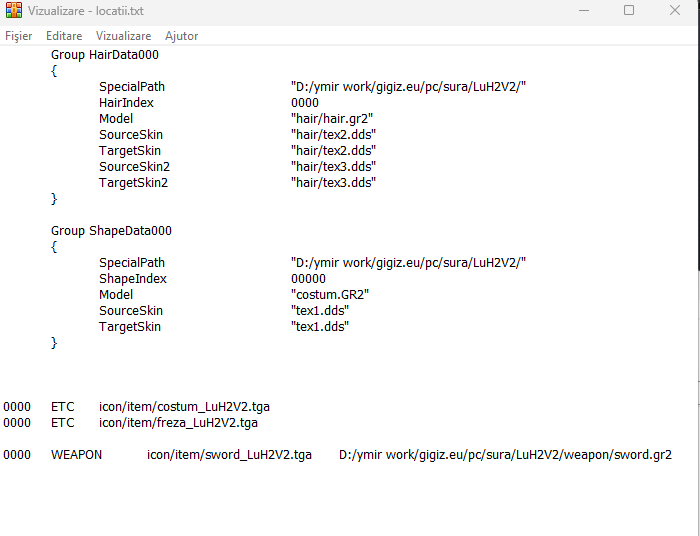Image resolution: width=700 pixels, height=536 pixels.
Task: Click the HairIndex value '0000'
Action: click(x=305, y=103)
